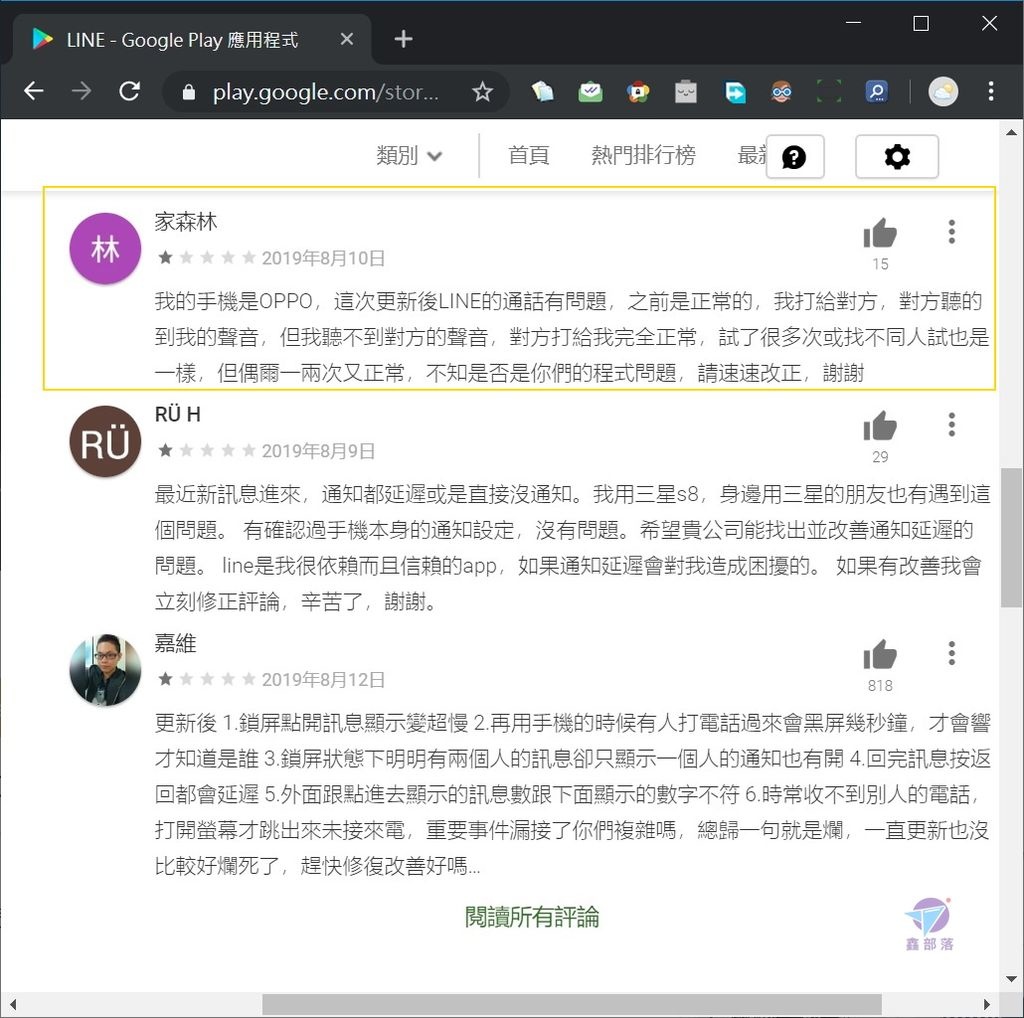
Task: Click the vertical scrollbar thumb
Action: point(1011,537)
